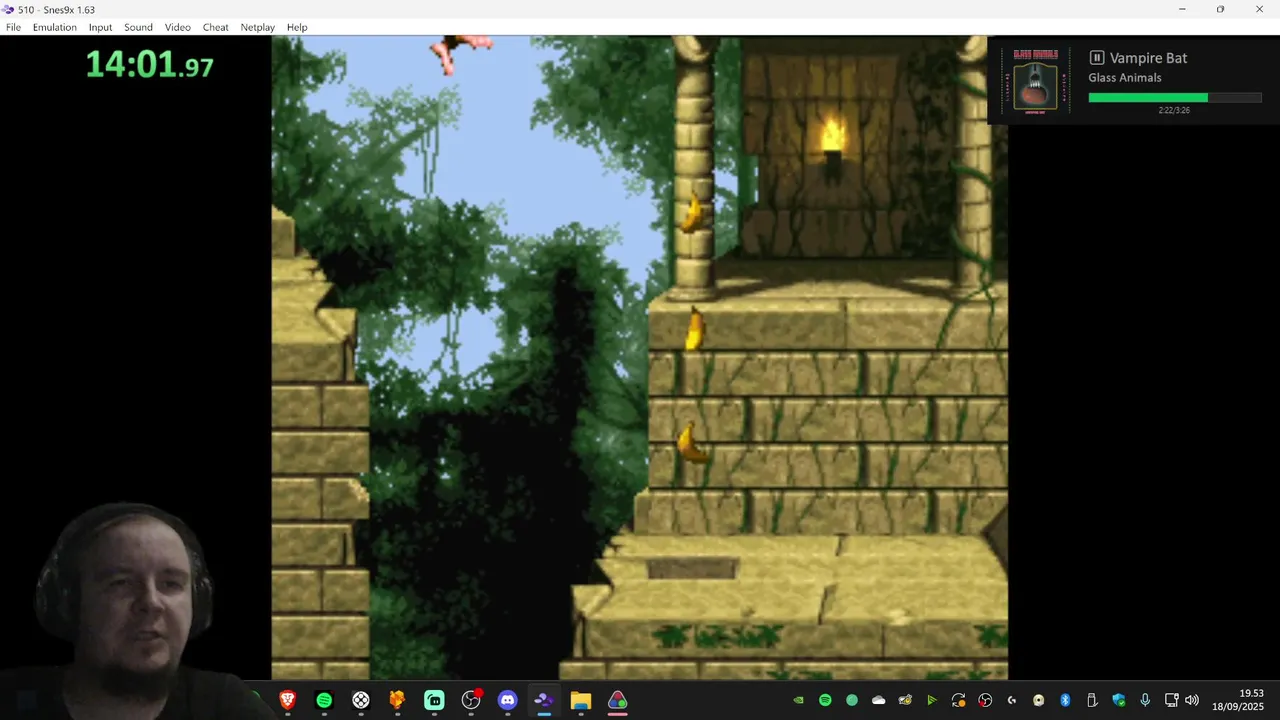Click the microphone tray icon
This screenshot has width=1280, height=720.
[x=1145, y=701]
